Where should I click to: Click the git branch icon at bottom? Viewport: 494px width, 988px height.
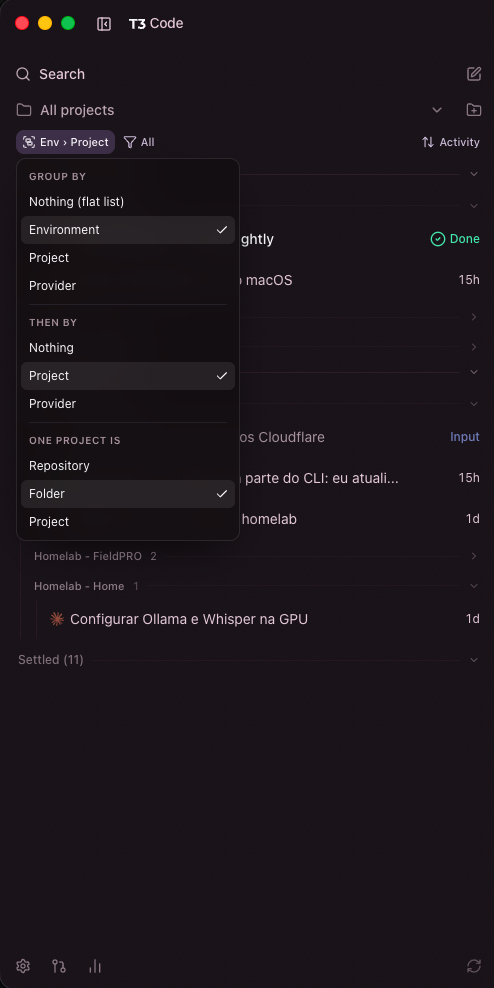point(59,966)
